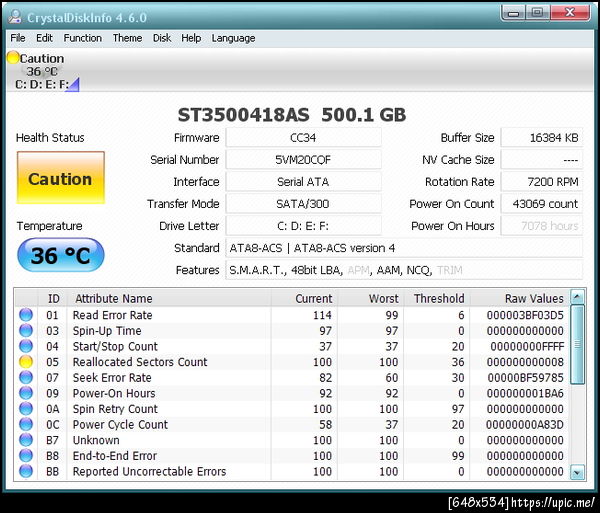Click the attribute list scrollbar thumb
600x513 pixels.
577,344
